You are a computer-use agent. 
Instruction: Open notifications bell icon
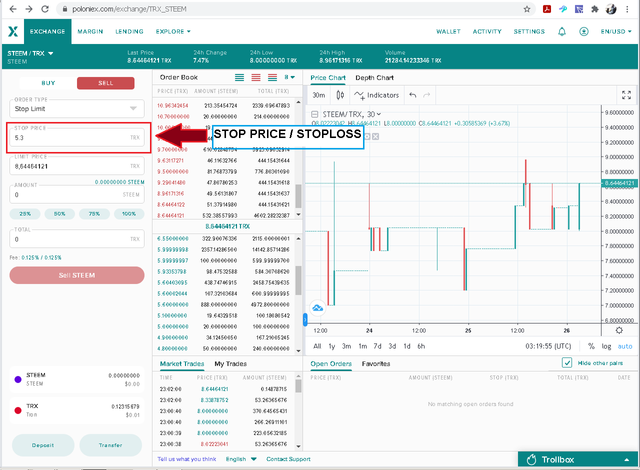[562, 31]
